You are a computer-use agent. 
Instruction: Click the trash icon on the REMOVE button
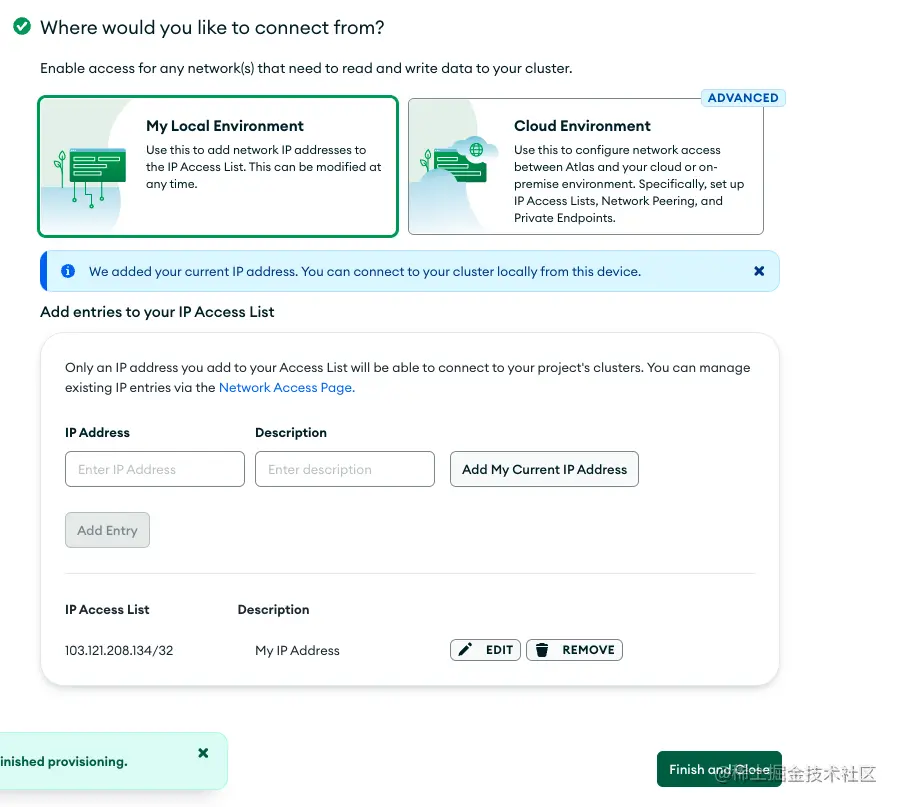pyautogui.click(x=542, y=649)
